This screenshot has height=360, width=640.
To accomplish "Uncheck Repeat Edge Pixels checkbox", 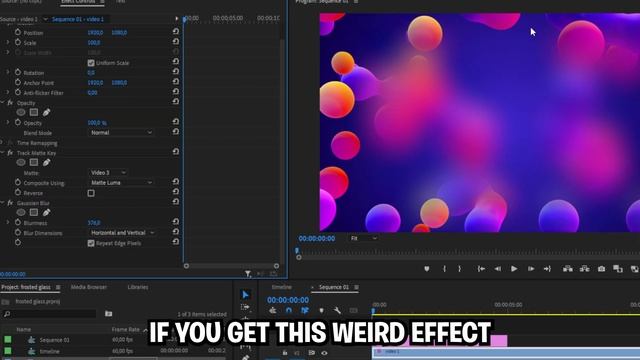I will [x=91, y=243].
